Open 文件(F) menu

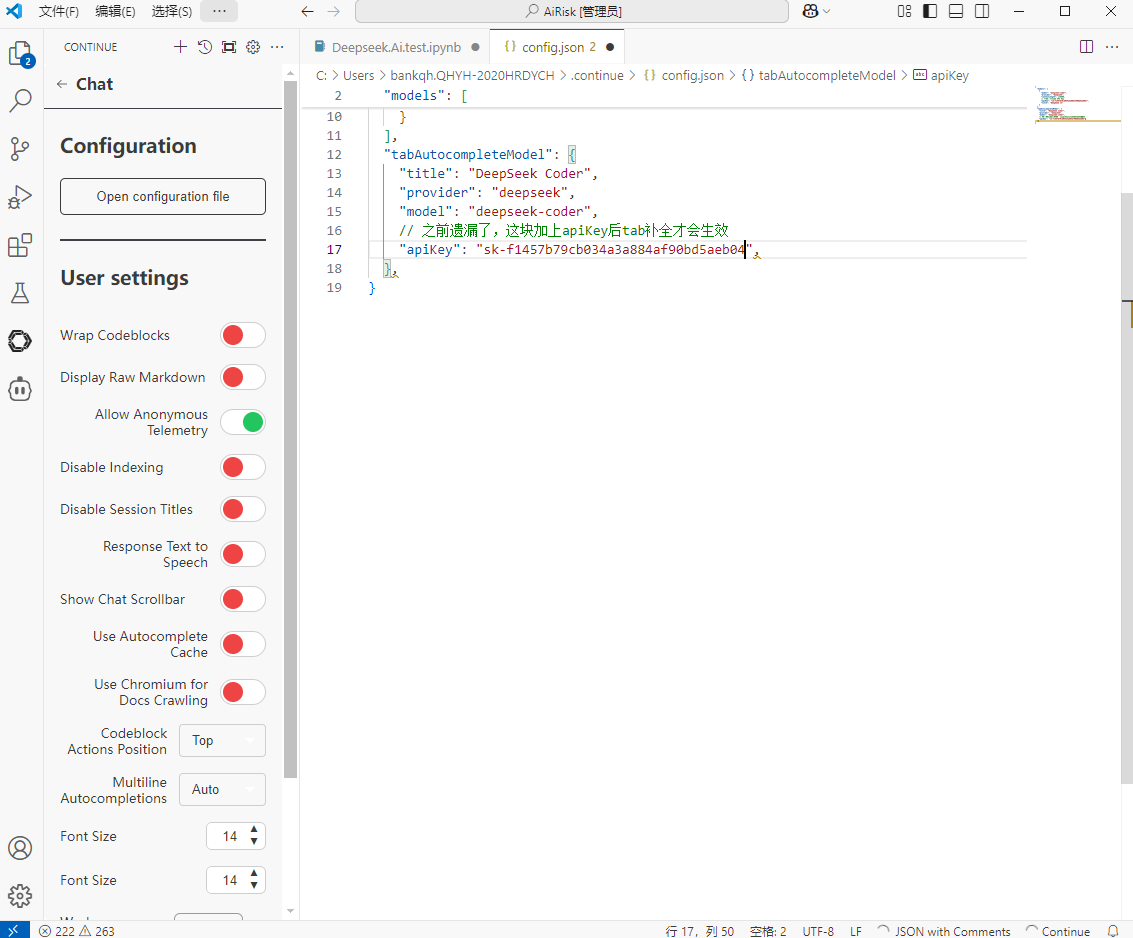59,12
